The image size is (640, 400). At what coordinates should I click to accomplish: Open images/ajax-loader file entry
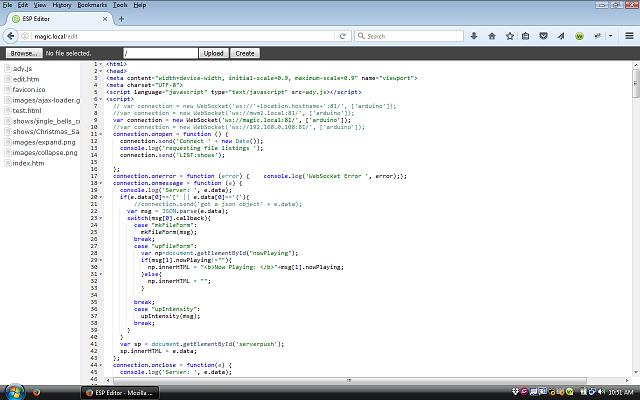pyautogui.click(x=46, y=100)
